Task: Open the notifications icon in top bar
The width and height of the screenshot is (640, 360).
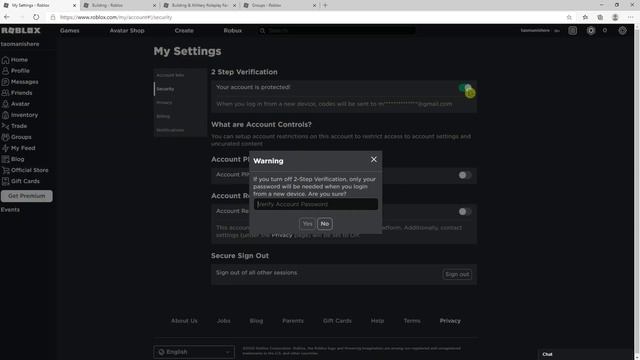Action: 573,31
